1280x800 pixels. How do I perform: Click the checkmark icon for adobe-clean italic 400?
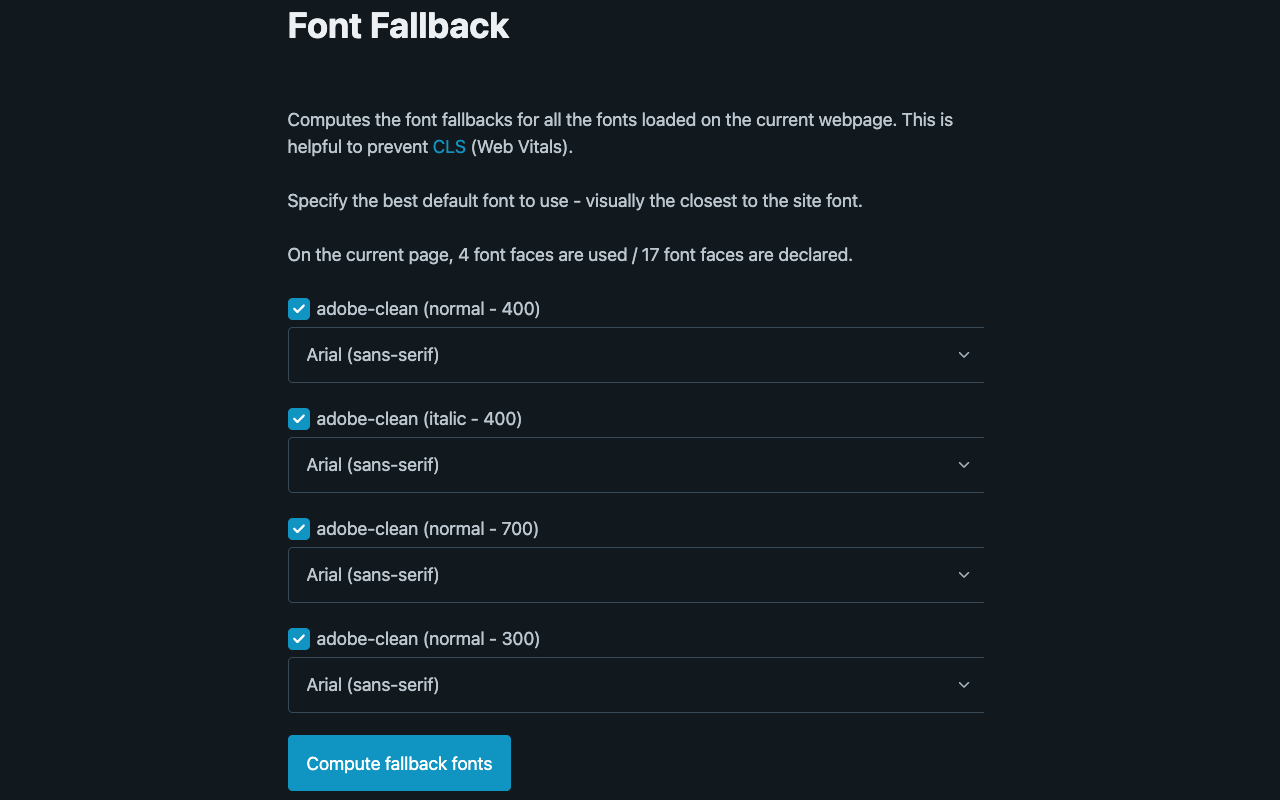(x=298, y=418)
